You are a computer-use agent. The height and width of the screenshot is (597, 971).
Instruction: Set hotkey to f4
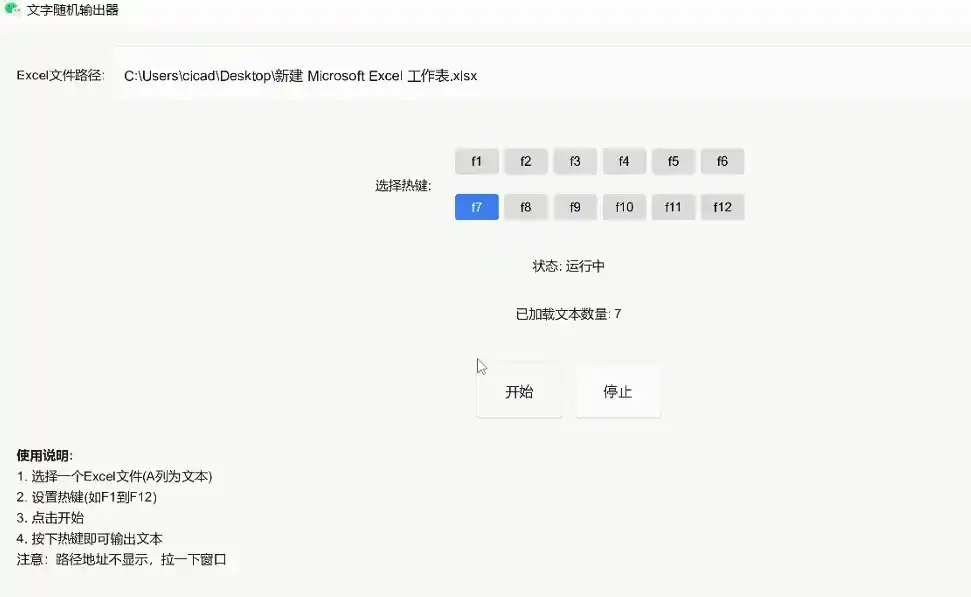pos(624,161)
